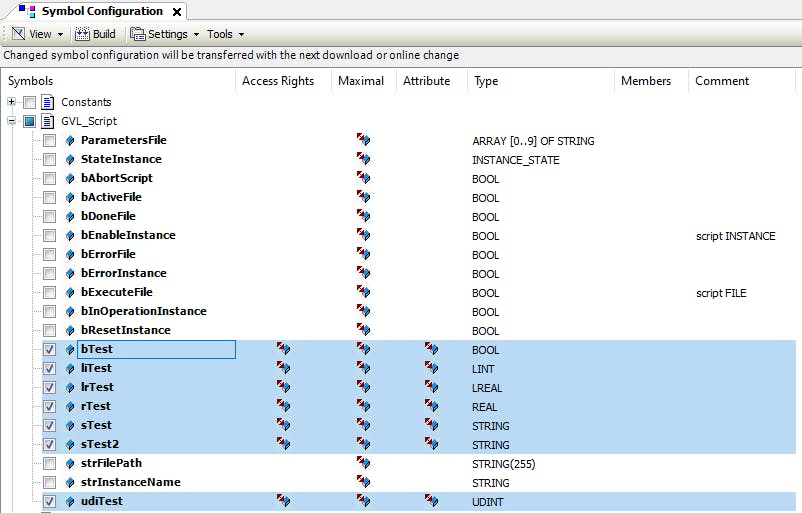Click the sTest variable icon
The width and height of the screenshot is (802, 513).
click(70, 426)
